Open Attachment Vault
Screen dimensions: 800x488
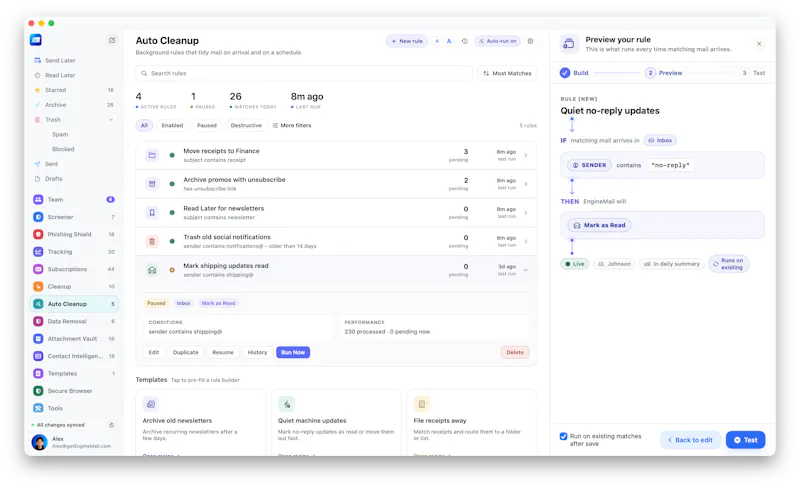(72, 338)
